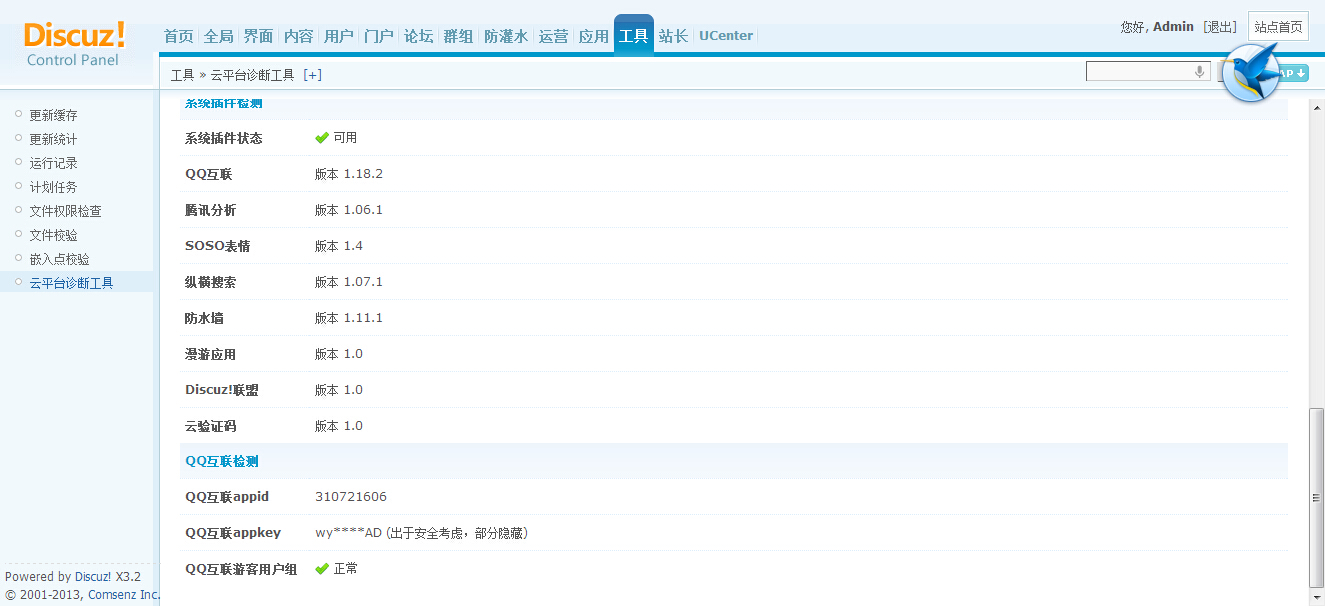The width and height of the screenshot is (1325, 606).
Task: Select 计划任务 in the sidebar
Action: [x=53, y=187]
